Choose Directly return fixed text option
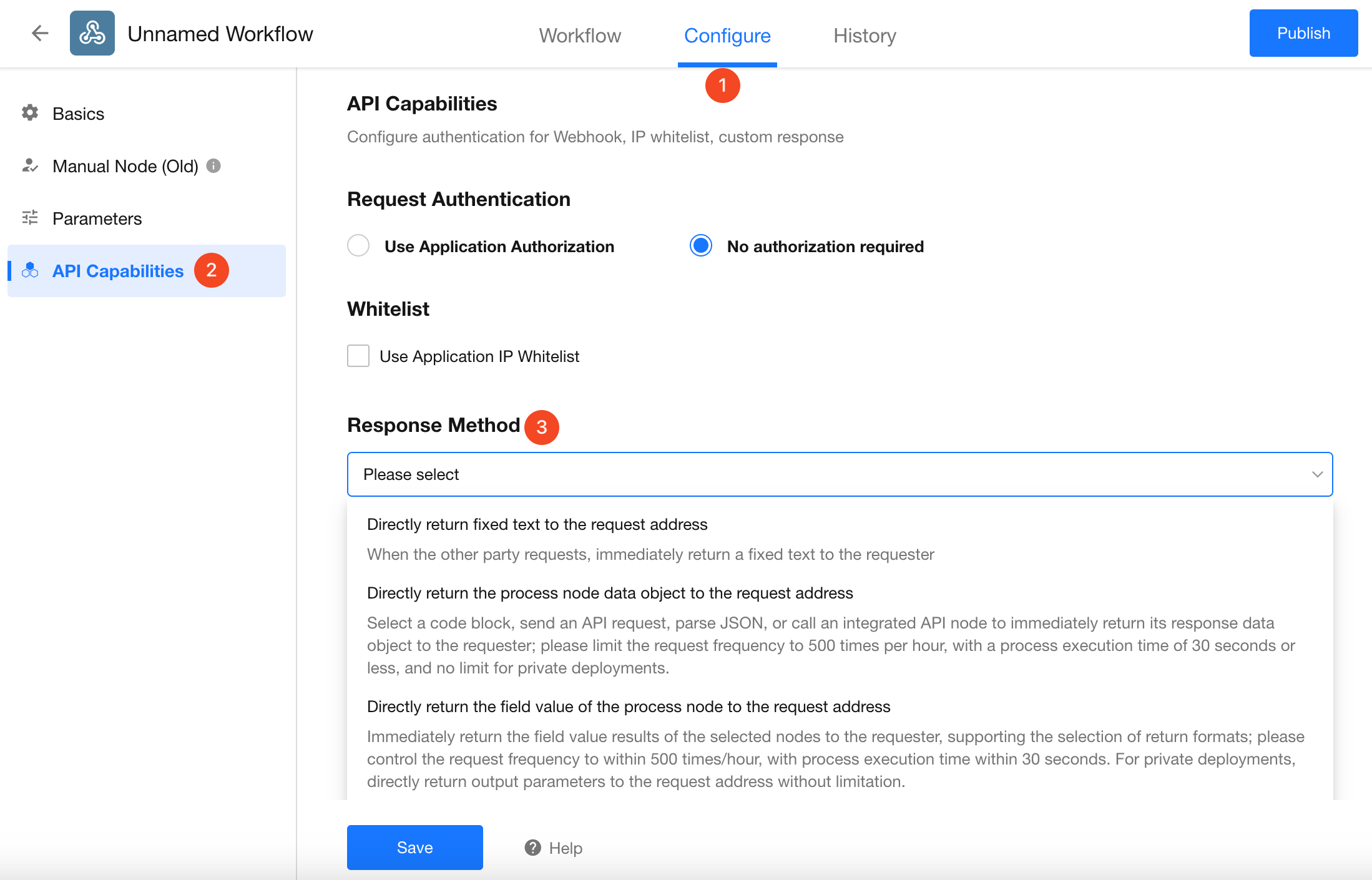The image size is (1372, 880). (537, 524)
